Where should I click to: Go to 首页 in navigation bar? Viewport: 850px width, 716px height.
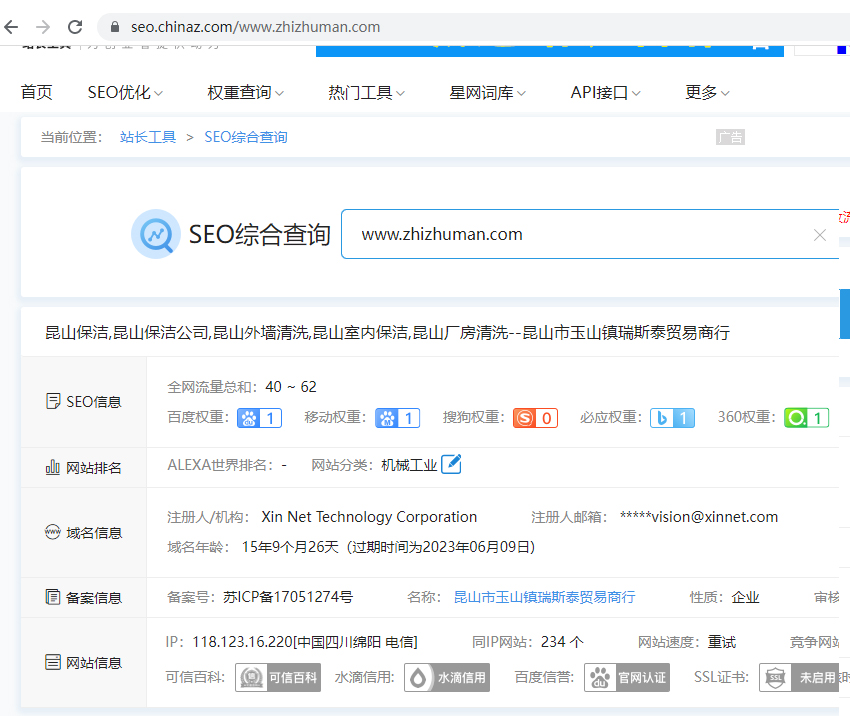tap(37, 93)
